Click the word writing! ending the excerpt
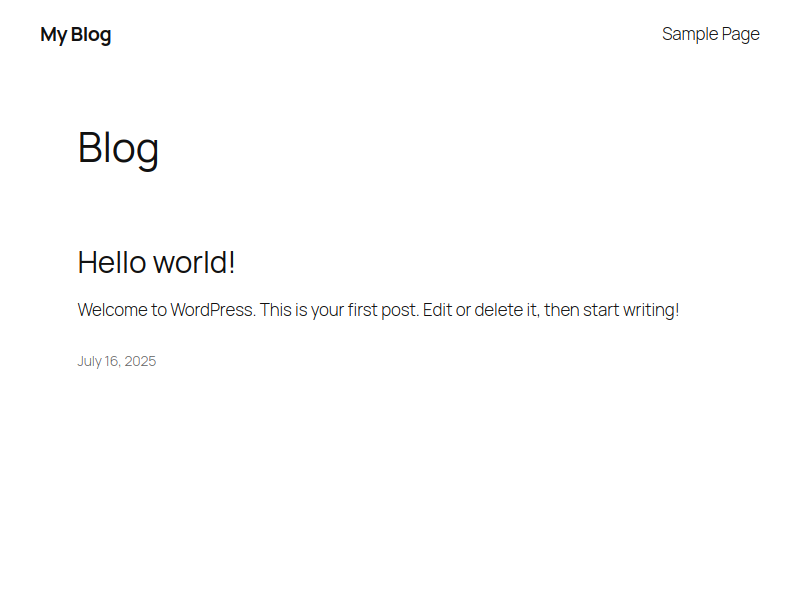800x600 pixels. 650,310
